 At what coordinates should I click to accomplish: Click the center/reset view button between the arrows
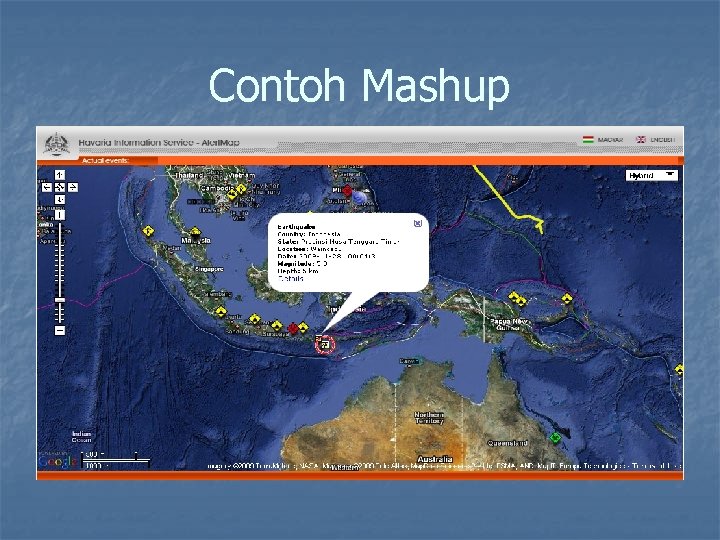coord(60,187)
